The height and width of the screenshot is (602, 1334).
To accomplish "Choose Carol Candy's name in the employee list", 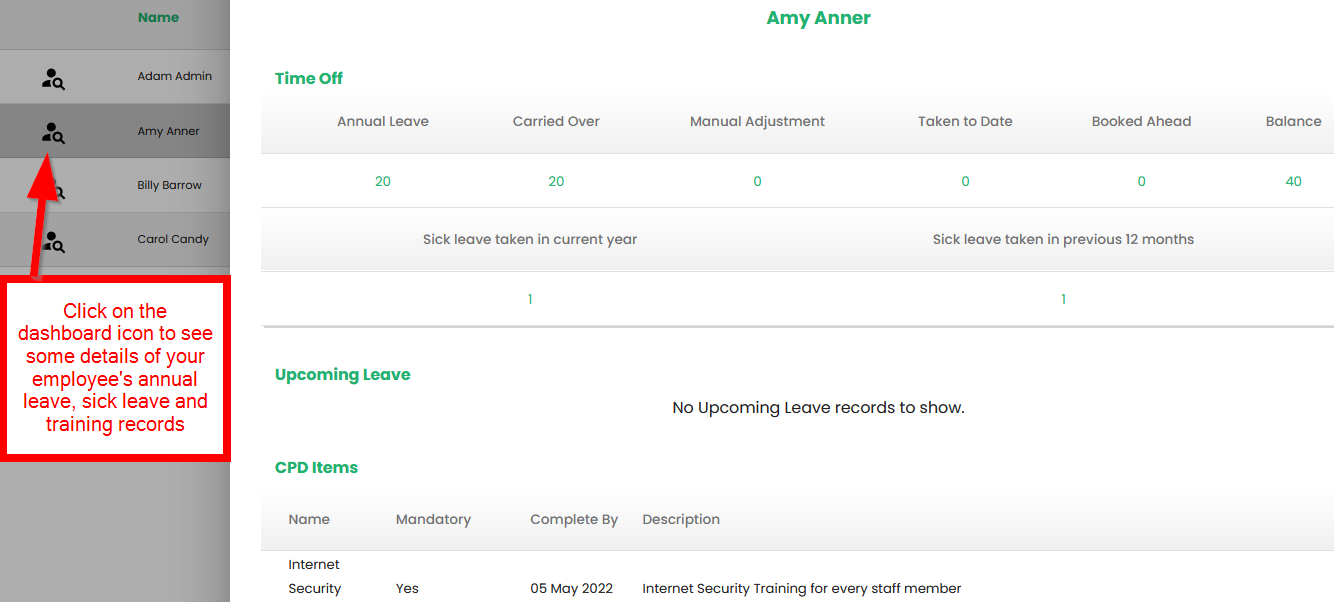I will click(173, 239).
